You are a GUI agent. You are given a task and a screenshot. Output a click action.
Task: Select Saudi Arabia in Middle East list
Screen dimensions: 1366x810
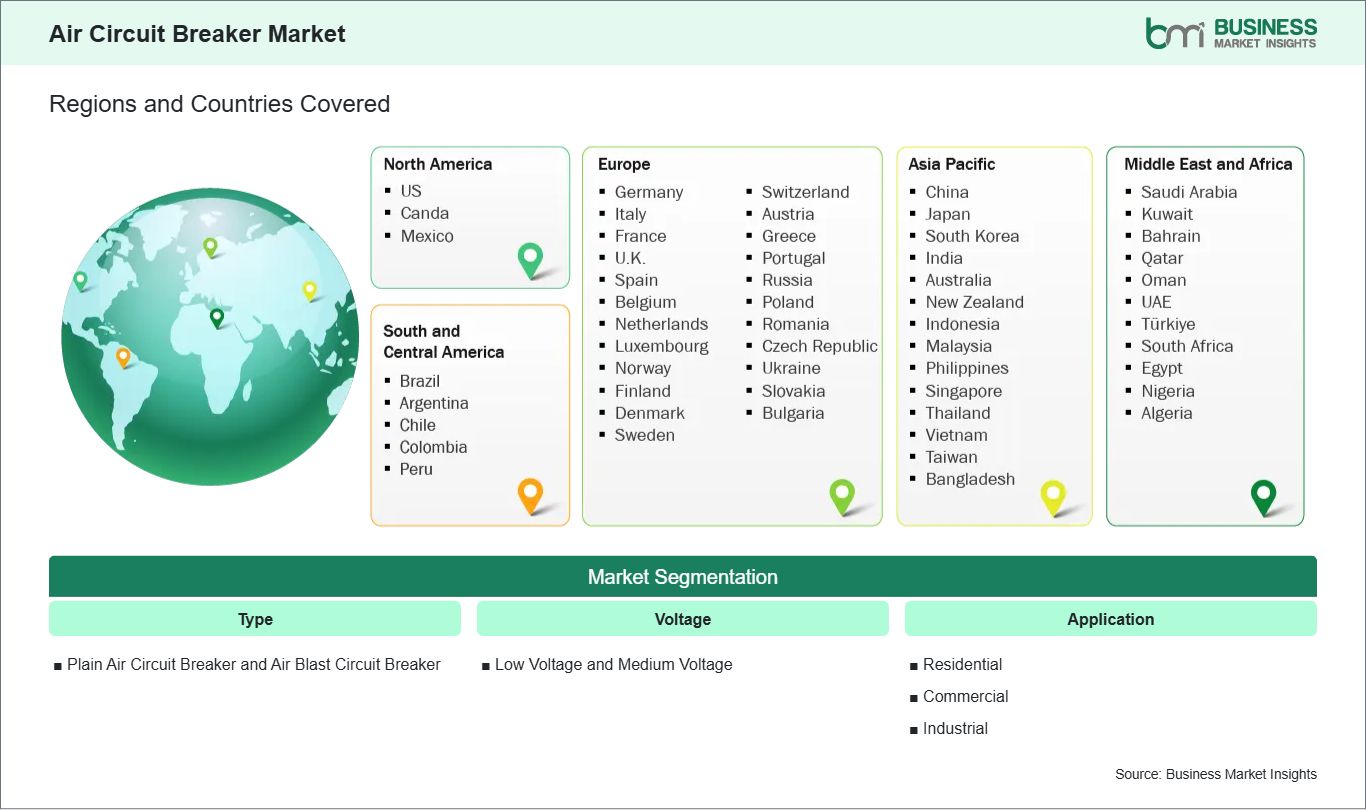tap(1189, 192)
